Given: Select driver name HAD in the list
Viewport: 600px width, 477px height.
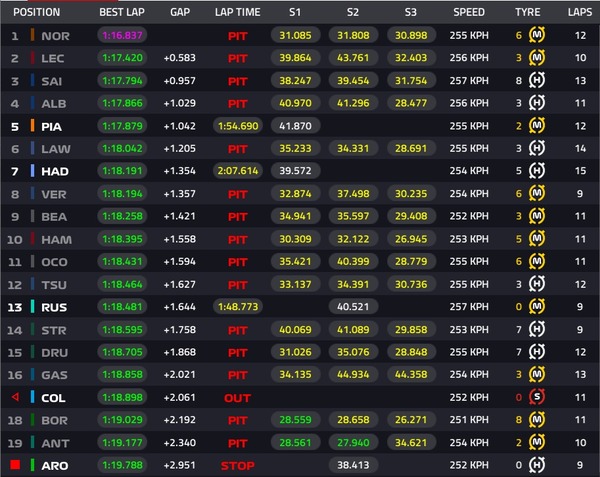Looking at the screenshot, I should (x=55, y=171).
